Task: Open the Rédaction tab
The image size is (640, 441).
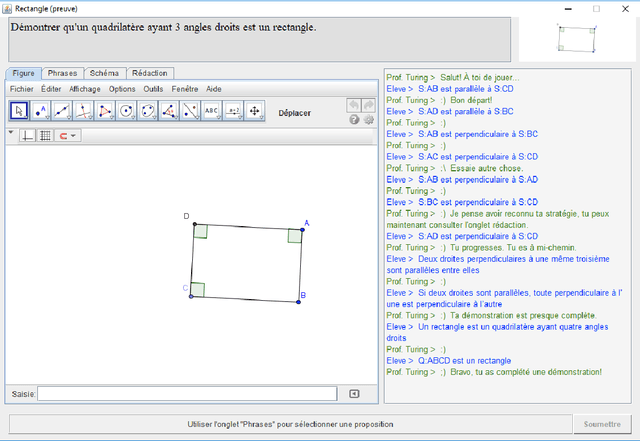Action: pyautogui.click(x=150, y=73)
